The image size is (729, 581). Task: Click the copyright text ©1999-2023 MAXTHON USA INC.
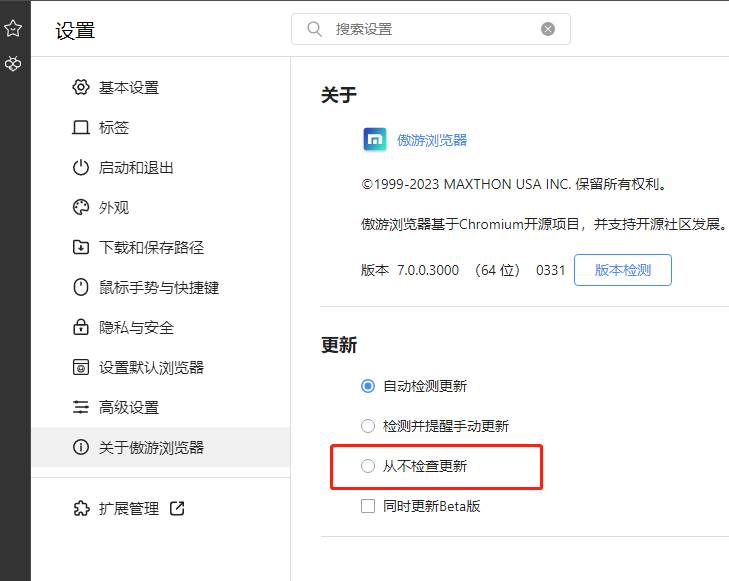(x=466, y=184)
